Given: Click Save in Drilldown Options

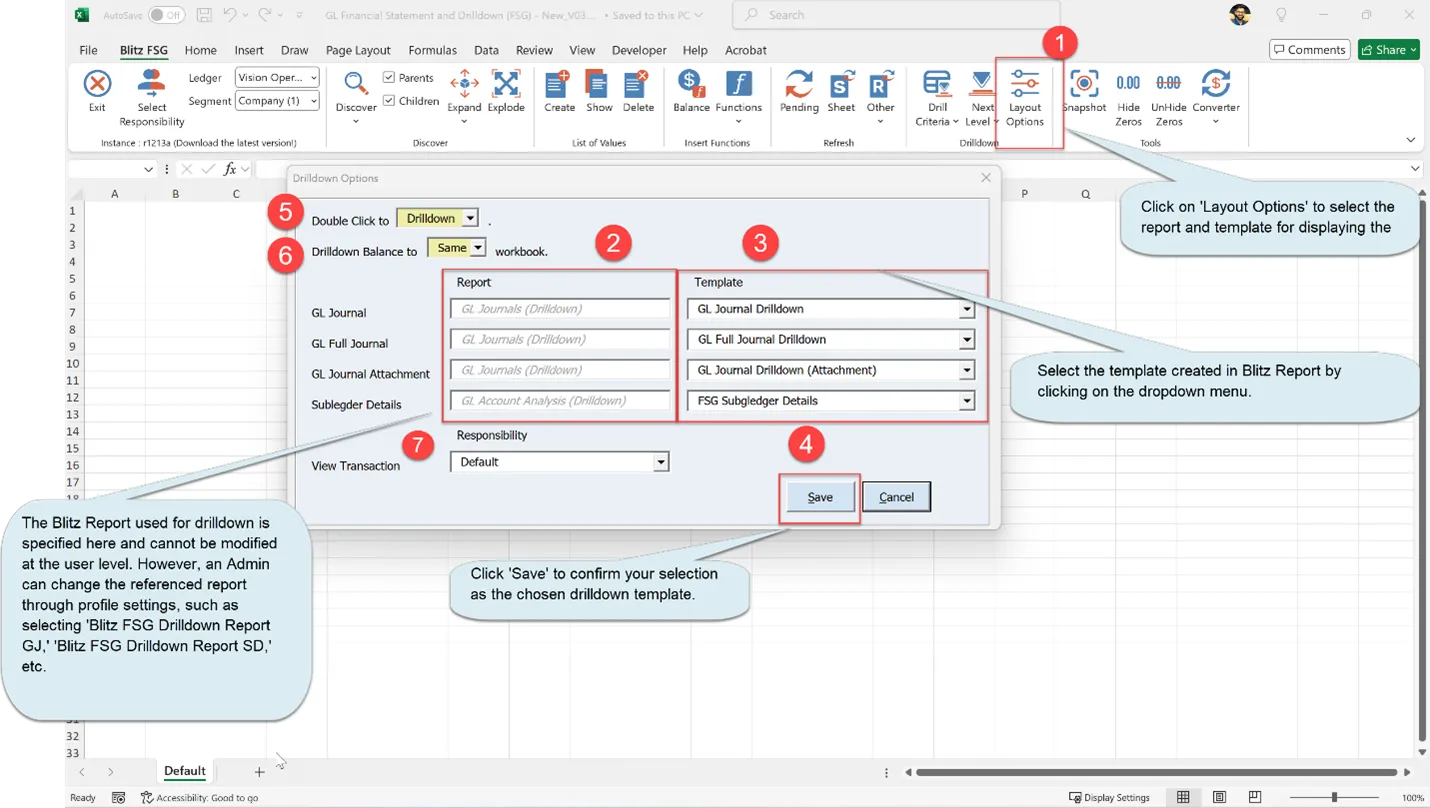Looking at the screenshot, I should [x=820, y=497].
